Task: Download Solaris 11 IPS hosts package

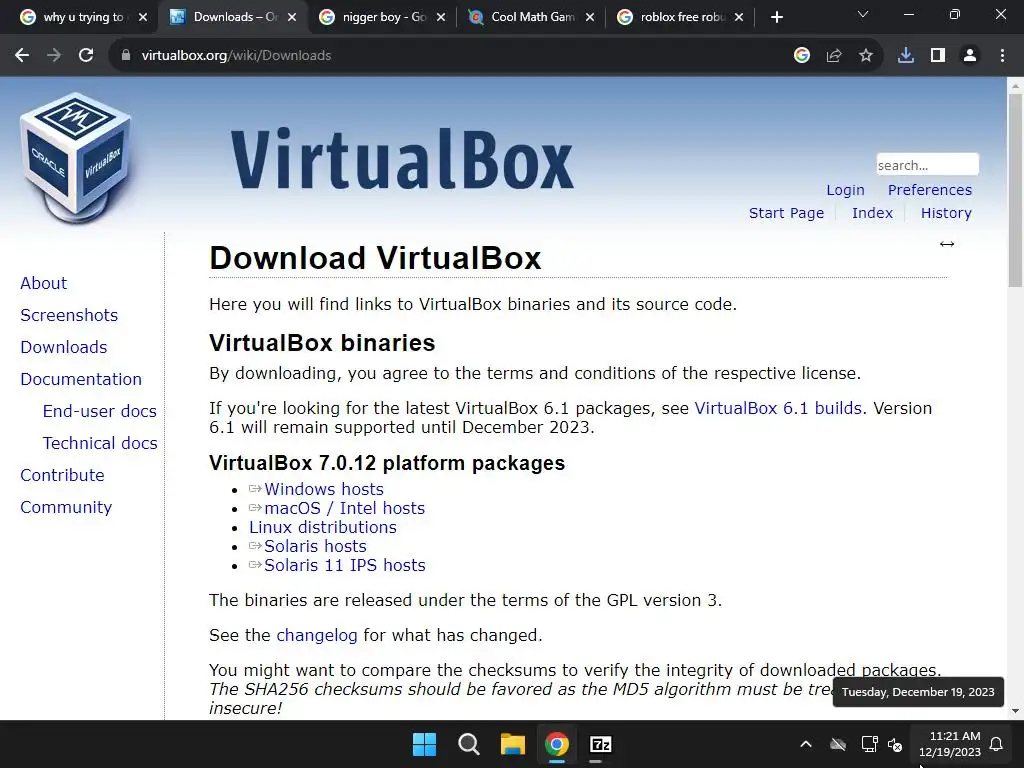Action: [x=345, y=565]
